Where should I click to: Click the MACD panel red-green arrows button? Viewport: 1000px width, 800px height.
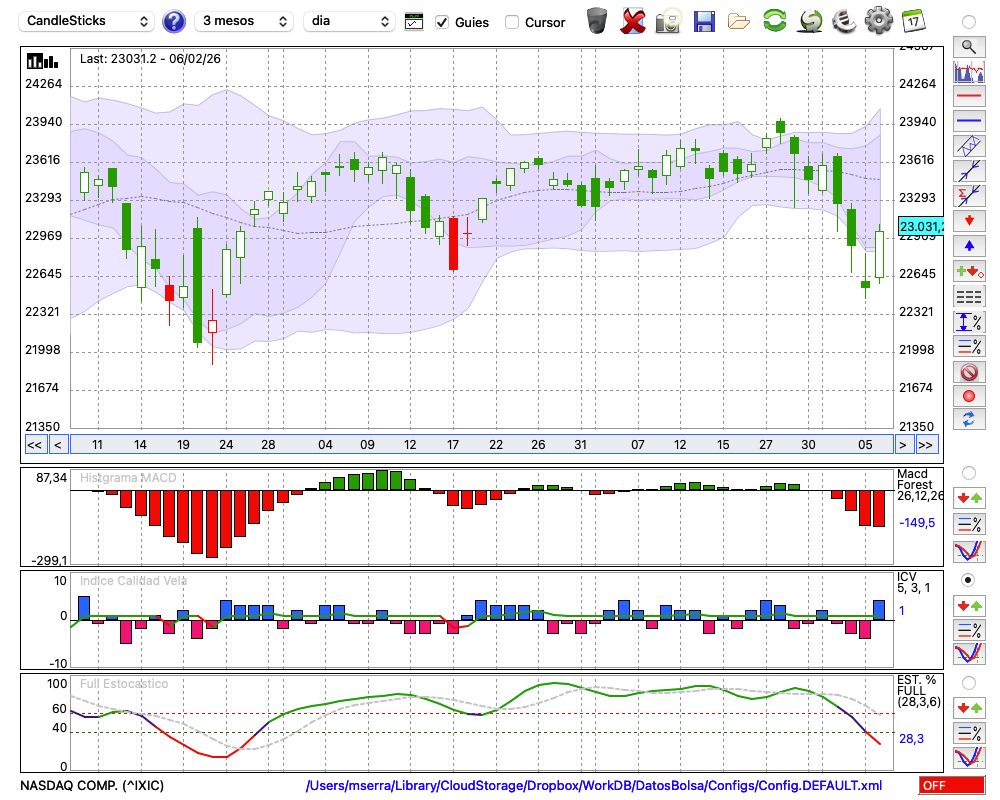(x=969, y=498)
